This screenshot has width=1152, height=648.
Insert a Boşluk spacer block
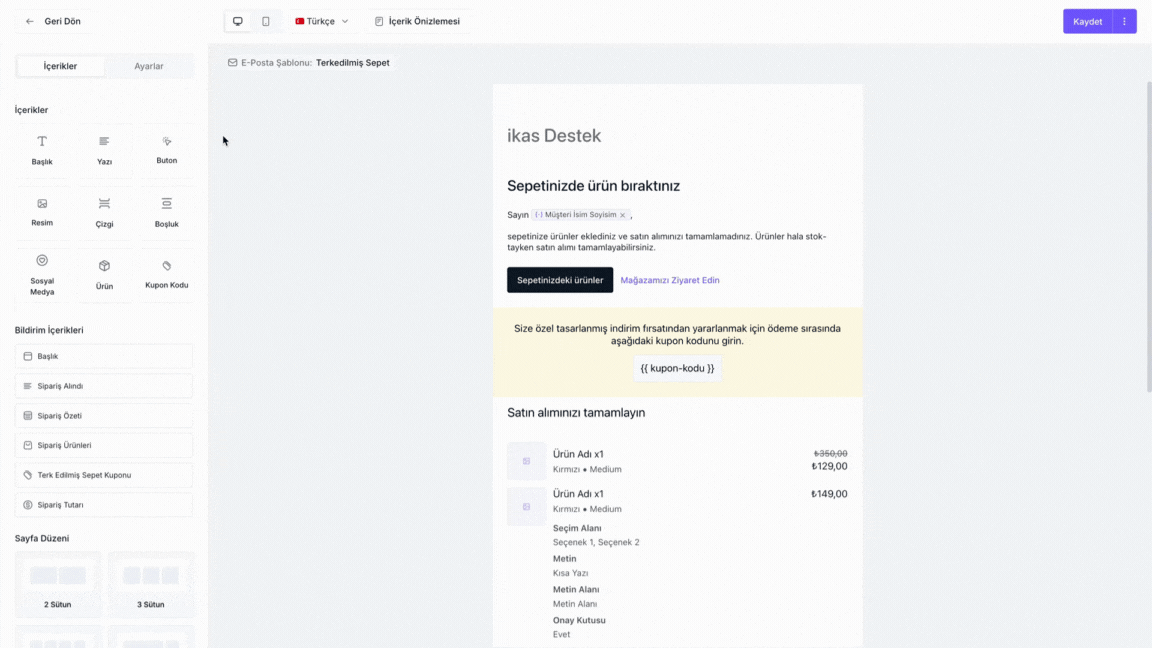(166, 211)
